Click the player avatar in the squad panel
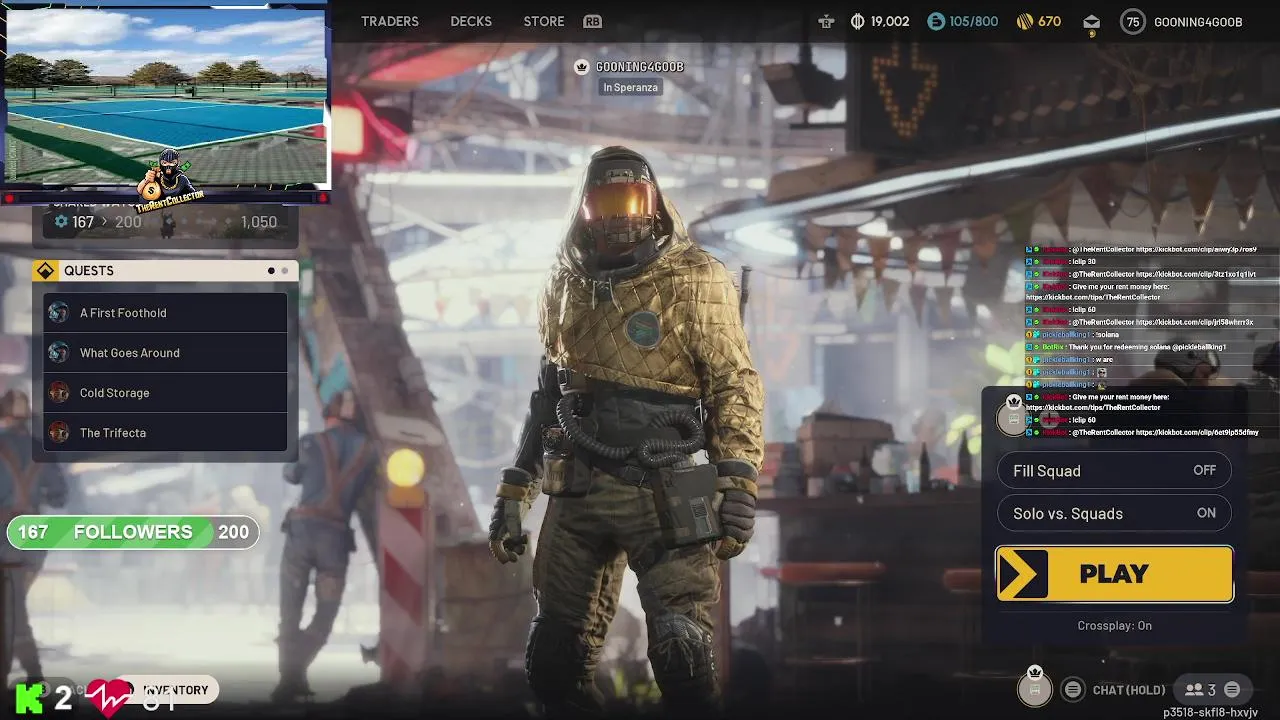Image resolution: width=1280 pixels, height=720 pixels. 1013,418
